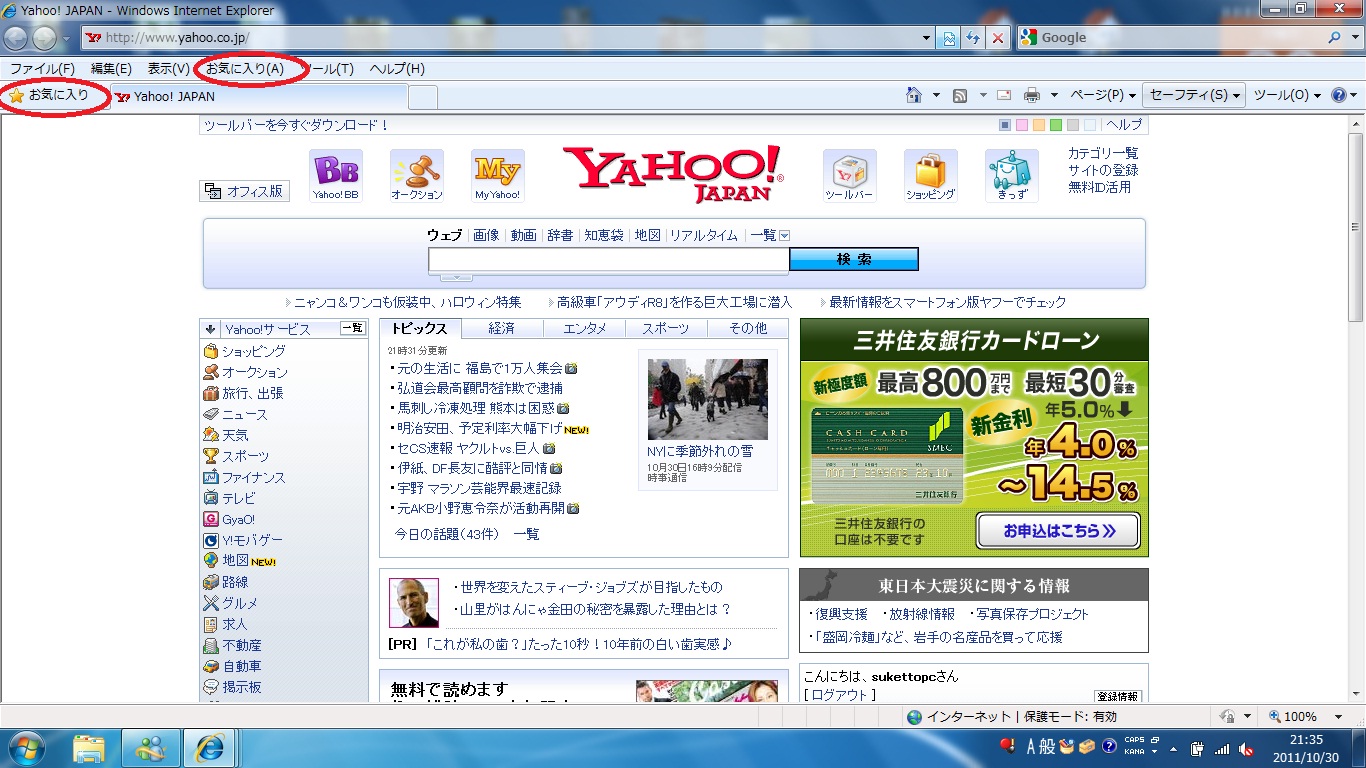Open the 表示(V) menu

168,69
